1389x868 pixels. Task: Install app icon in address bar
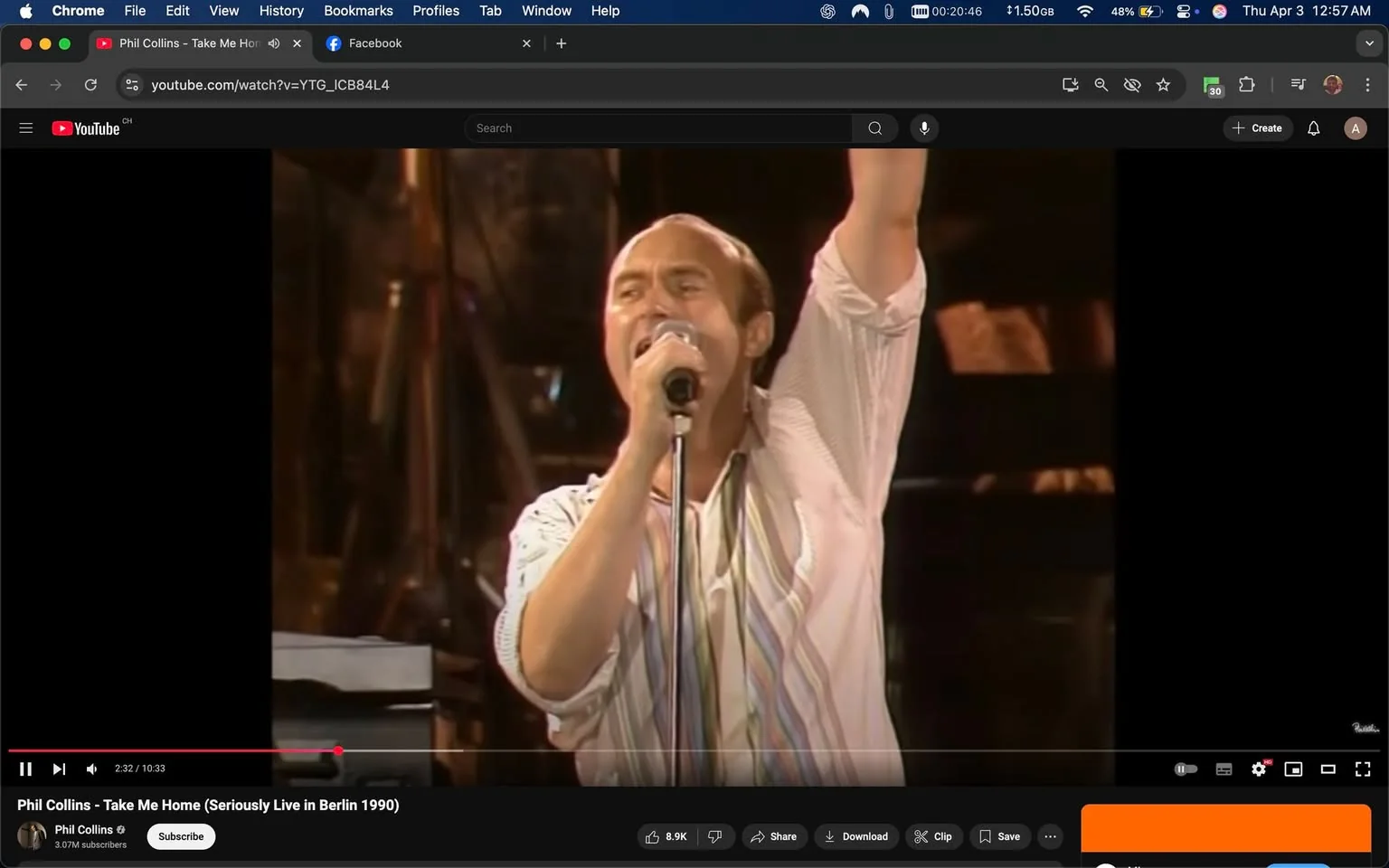coord(1070,85)
